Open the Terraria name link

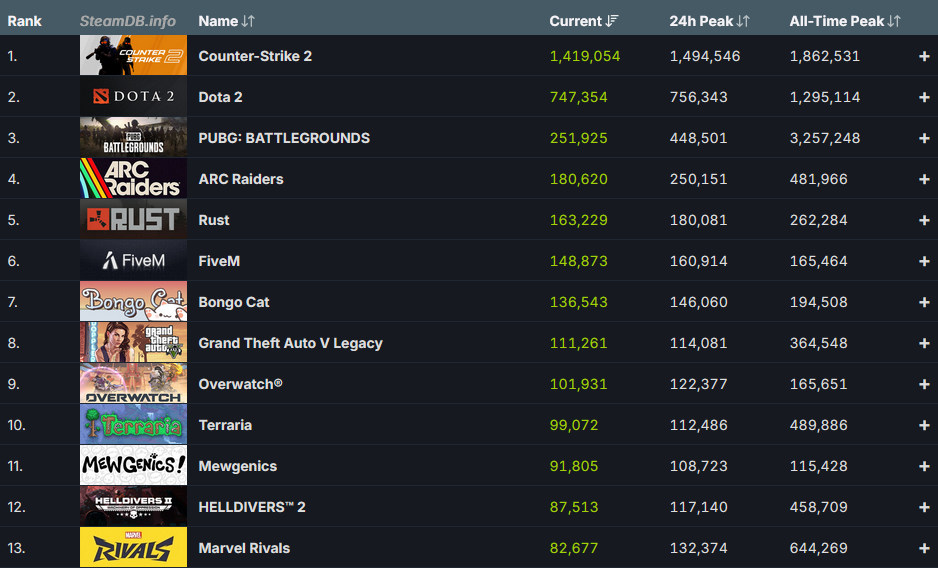pos(225,425)
